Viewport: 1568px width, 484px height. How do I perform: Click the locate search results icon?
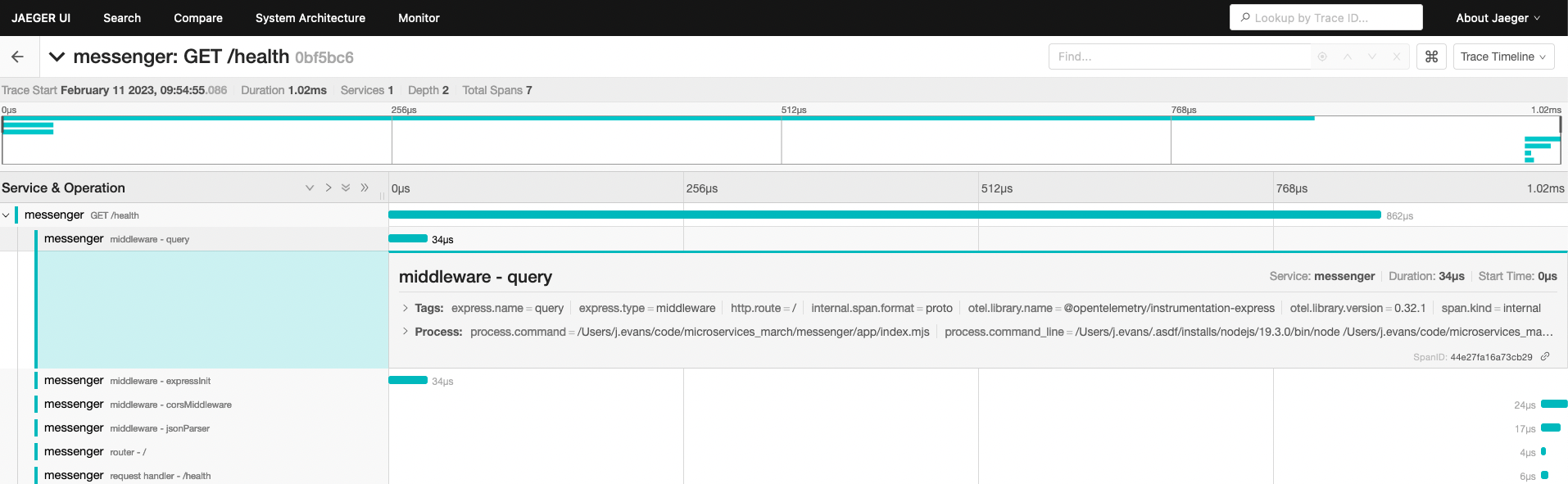click(x=1322, y=57)
